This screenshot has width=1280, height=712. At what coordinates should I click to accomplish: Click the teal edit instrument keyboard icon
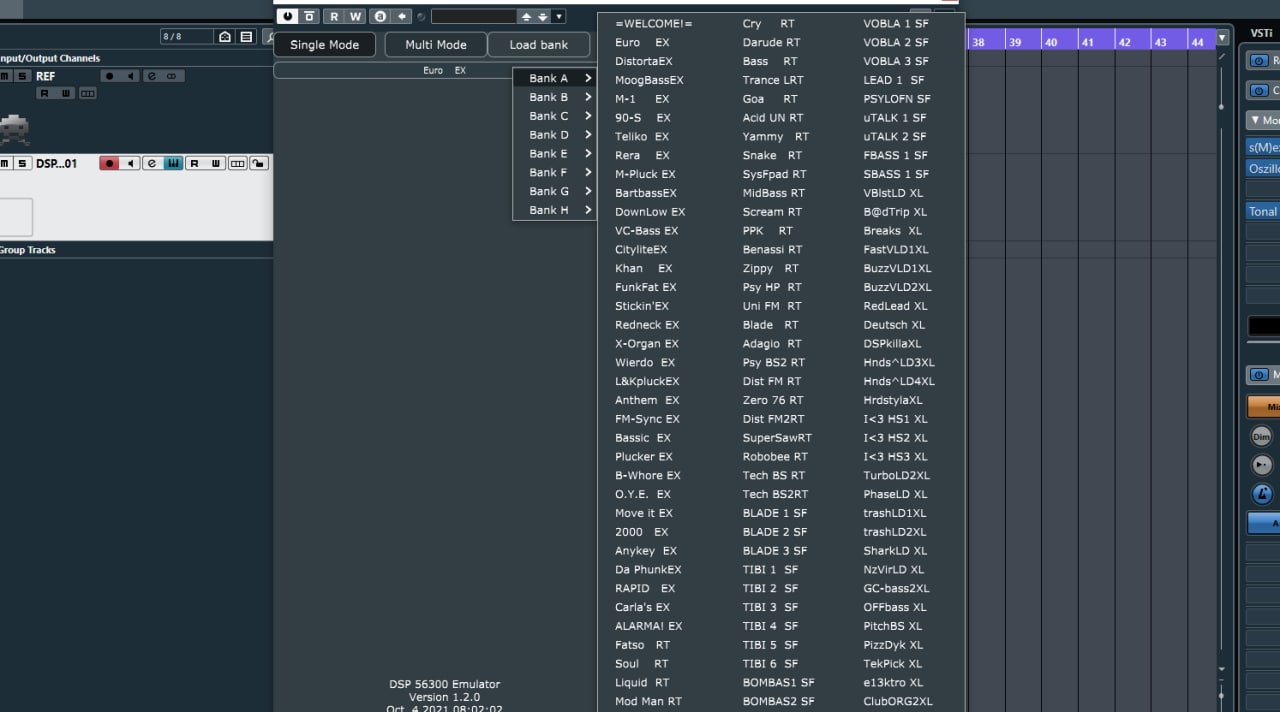point(173,163)
